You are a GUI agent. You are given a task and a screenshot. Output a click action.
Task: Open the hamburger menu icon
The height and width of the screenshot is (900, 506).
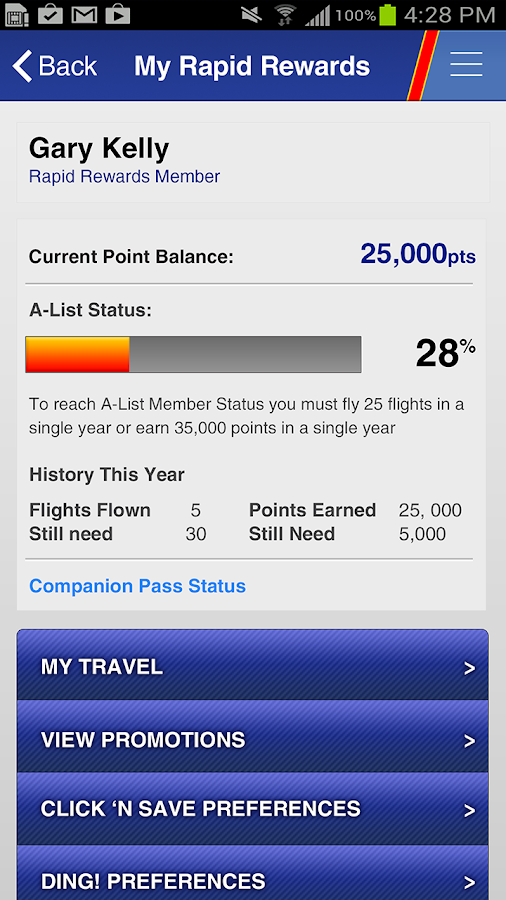466,64
